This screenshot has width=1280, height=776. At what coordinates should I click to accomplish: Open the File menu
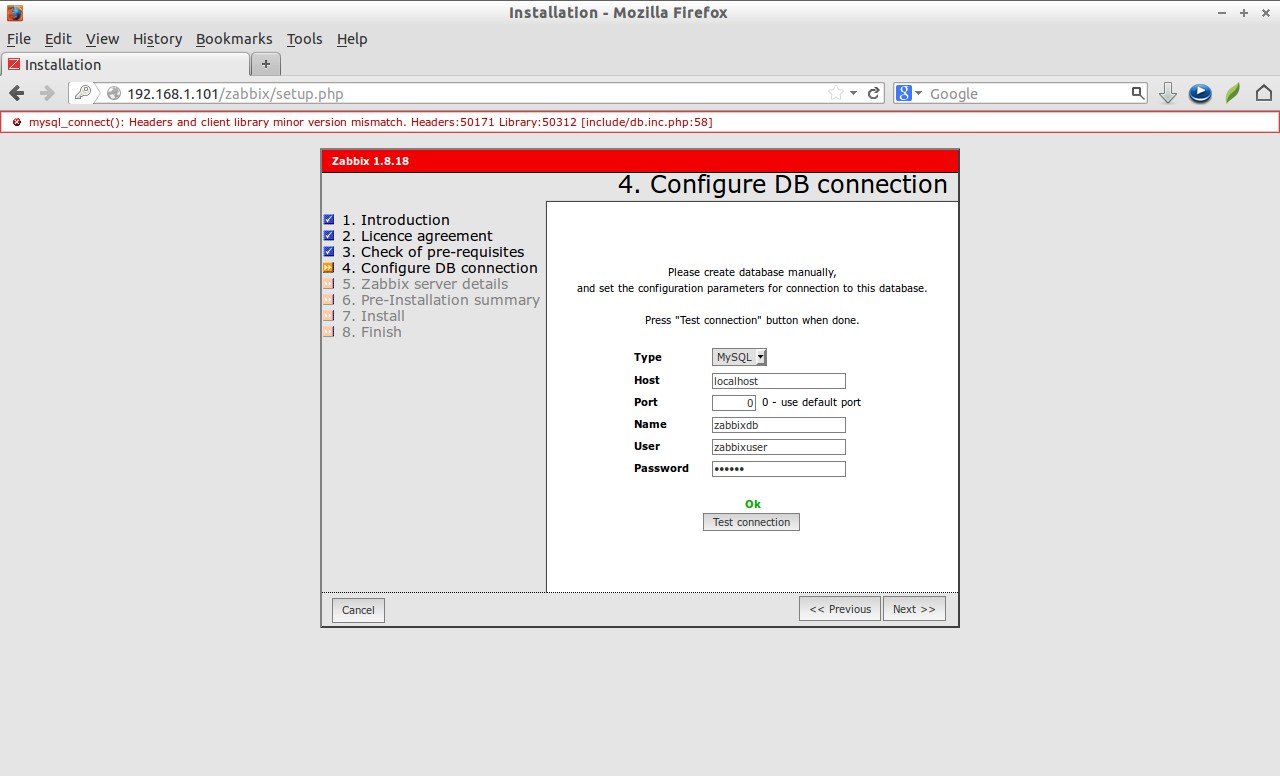19,39
